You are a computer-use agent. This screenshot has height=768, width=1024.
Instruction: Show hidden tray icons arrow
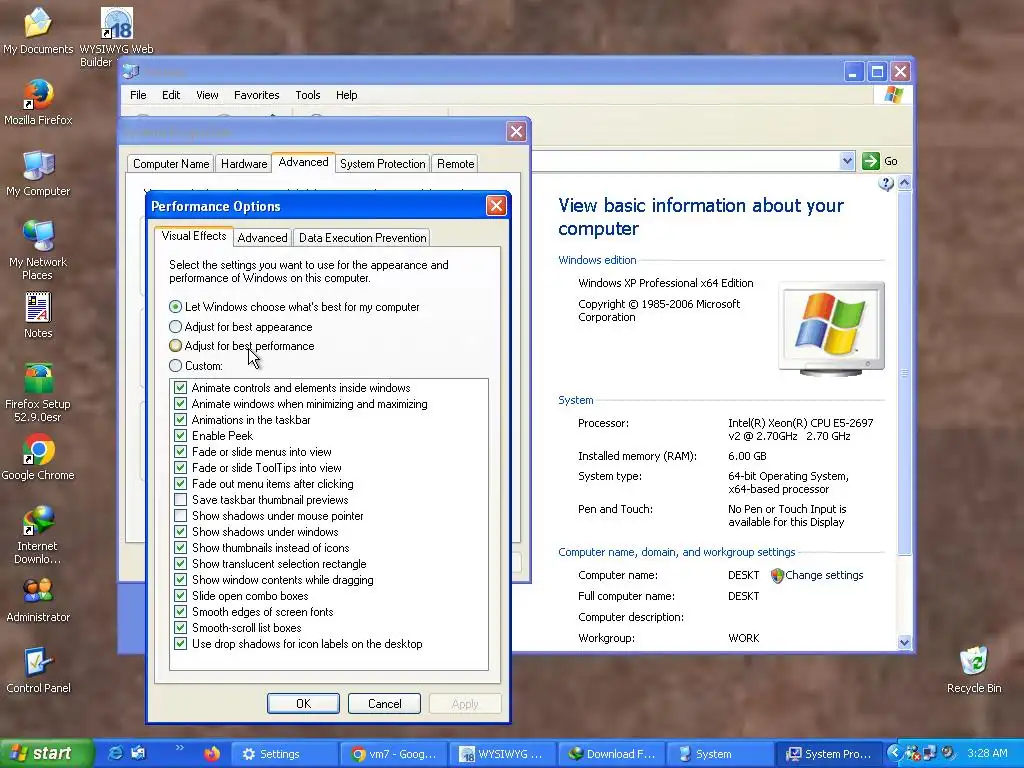coord(893,753)
